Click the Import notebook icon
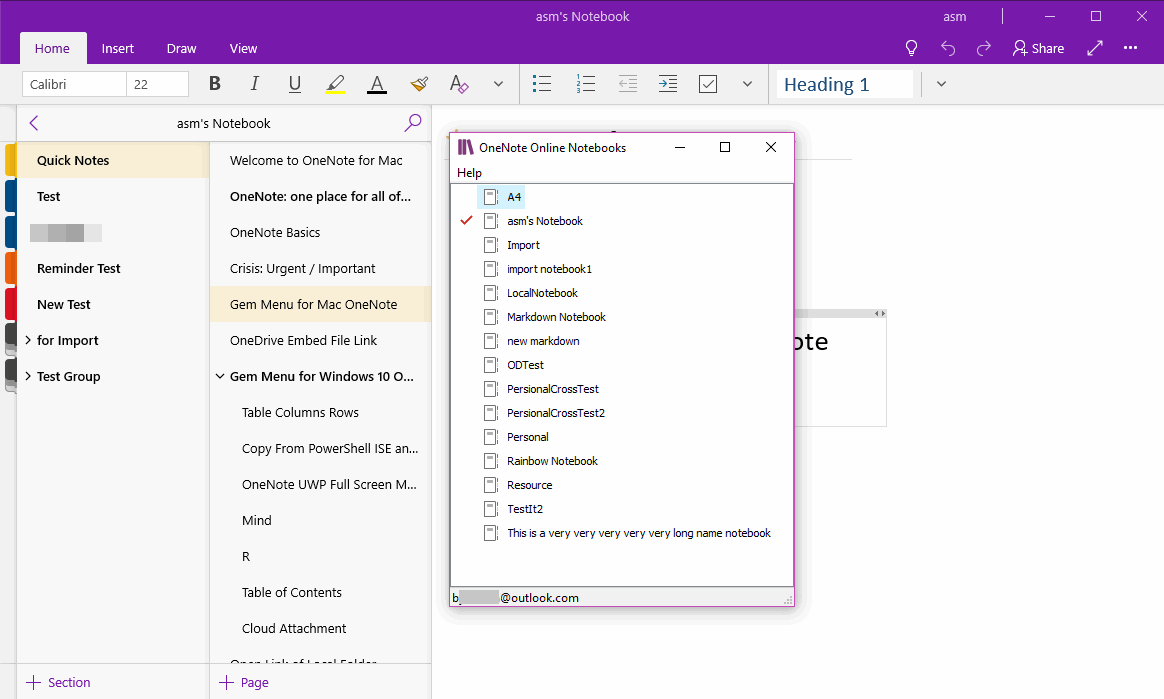The image size is (1164, 699). coord(491,245)
